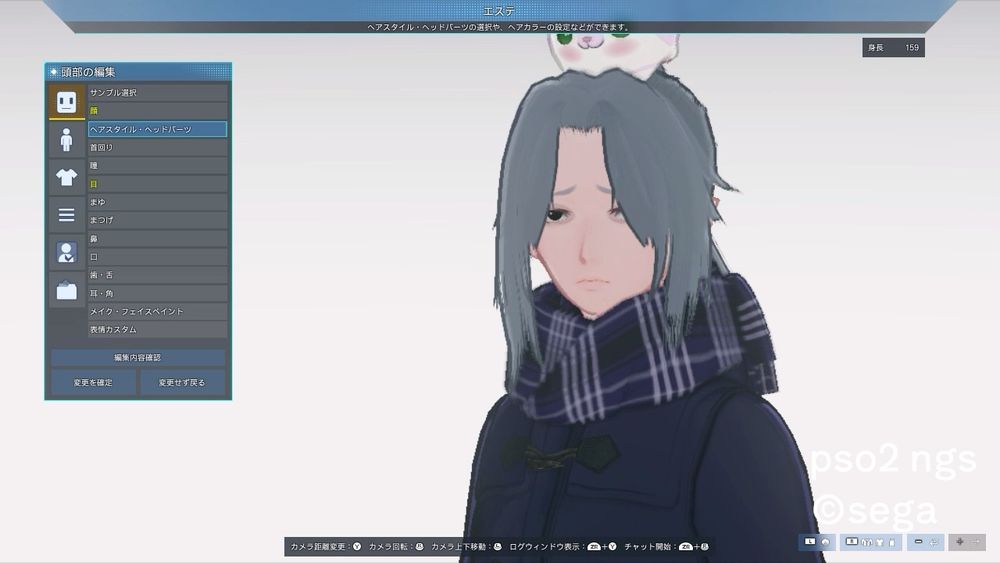1000x563 pixels.
Task: Click the 編集内容確認 button
Action: [138, 358]
